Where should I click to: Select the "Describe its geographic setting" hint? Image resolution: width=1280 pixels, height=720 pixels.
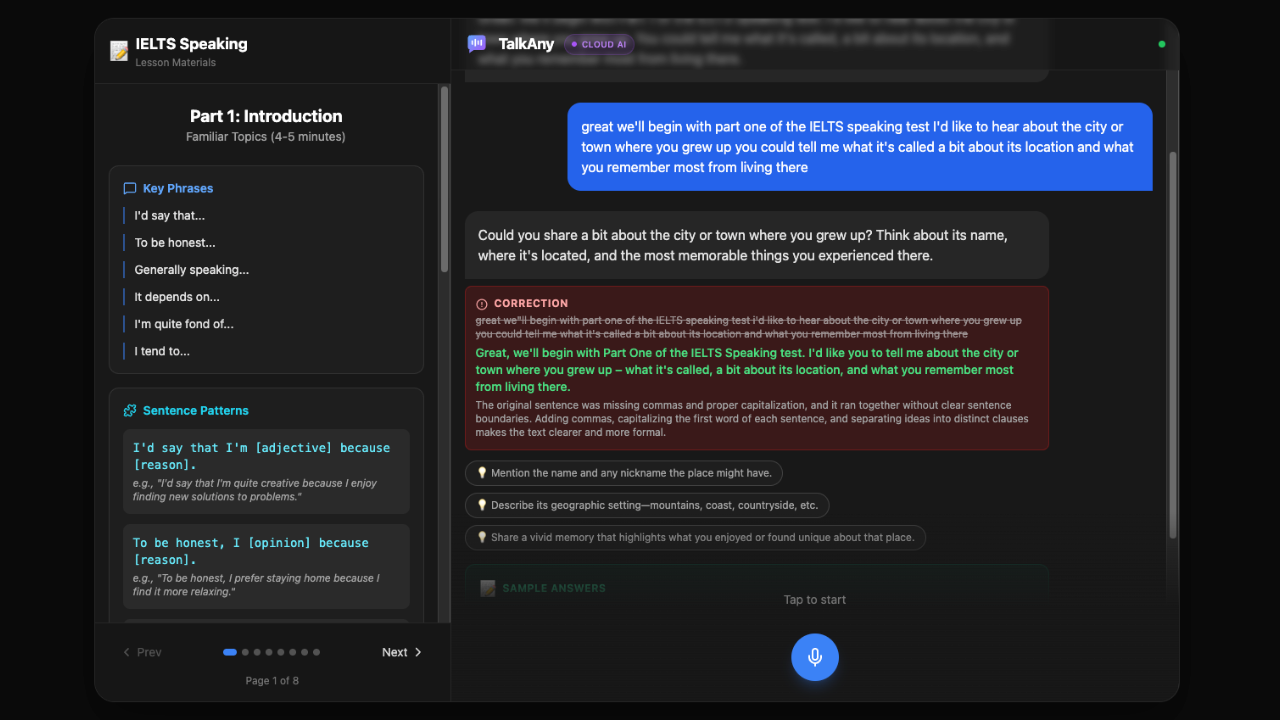coord(647,505)
